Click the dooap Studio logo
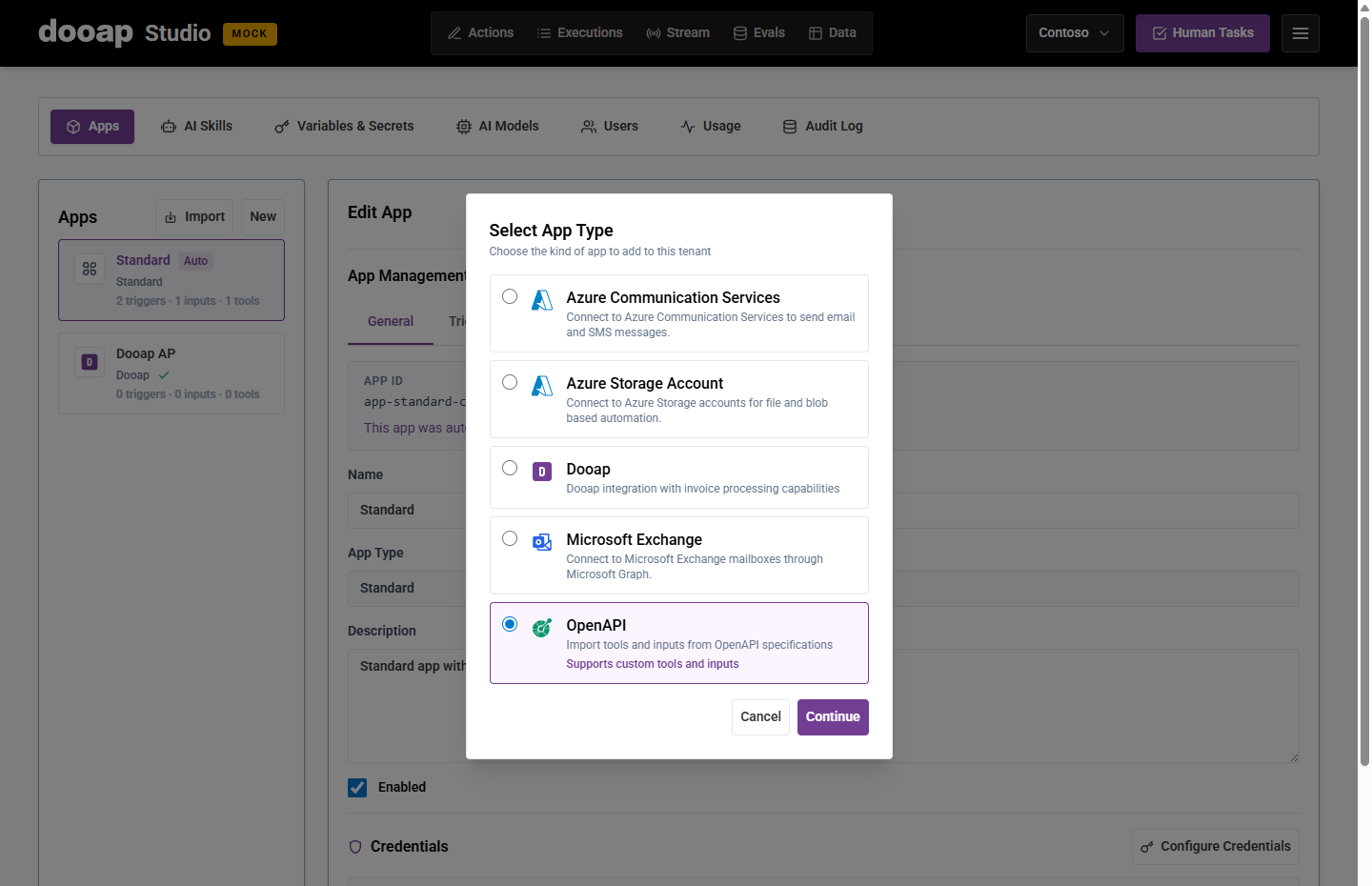 [x=124, y=33]
